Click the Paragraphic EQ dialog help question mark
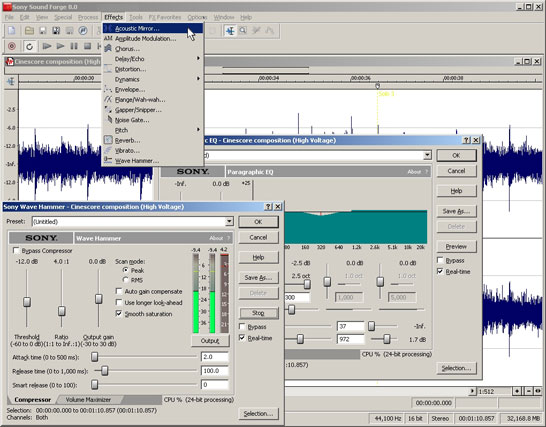The height and width of the screenshot is (427, 546). [467, 140]
